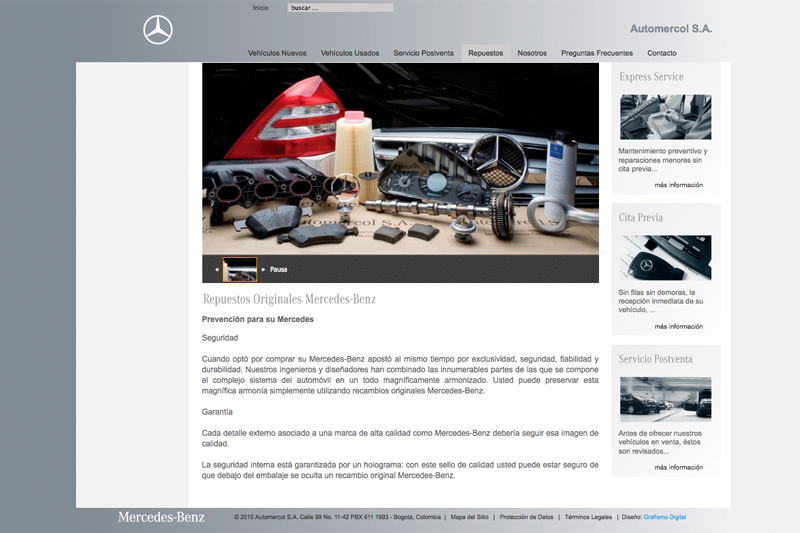Click 'Antes de ofrecer nuestros vehículos' text

click(660, 442)
